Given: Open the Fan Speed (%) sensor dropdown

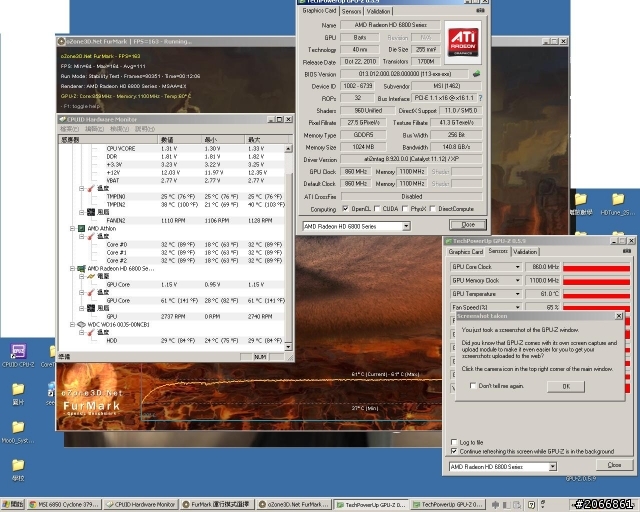Looking at the screenshot, I should (x=518, y=307).
